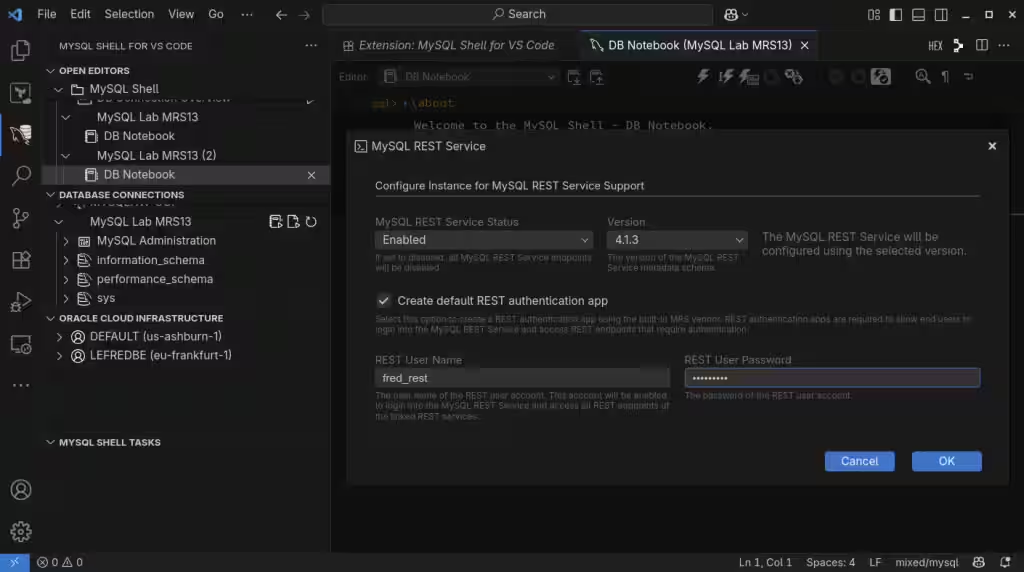This screenshot has width=1024, height=572.
Task: Open more editor actions menu
Action: pos(1004,45)
